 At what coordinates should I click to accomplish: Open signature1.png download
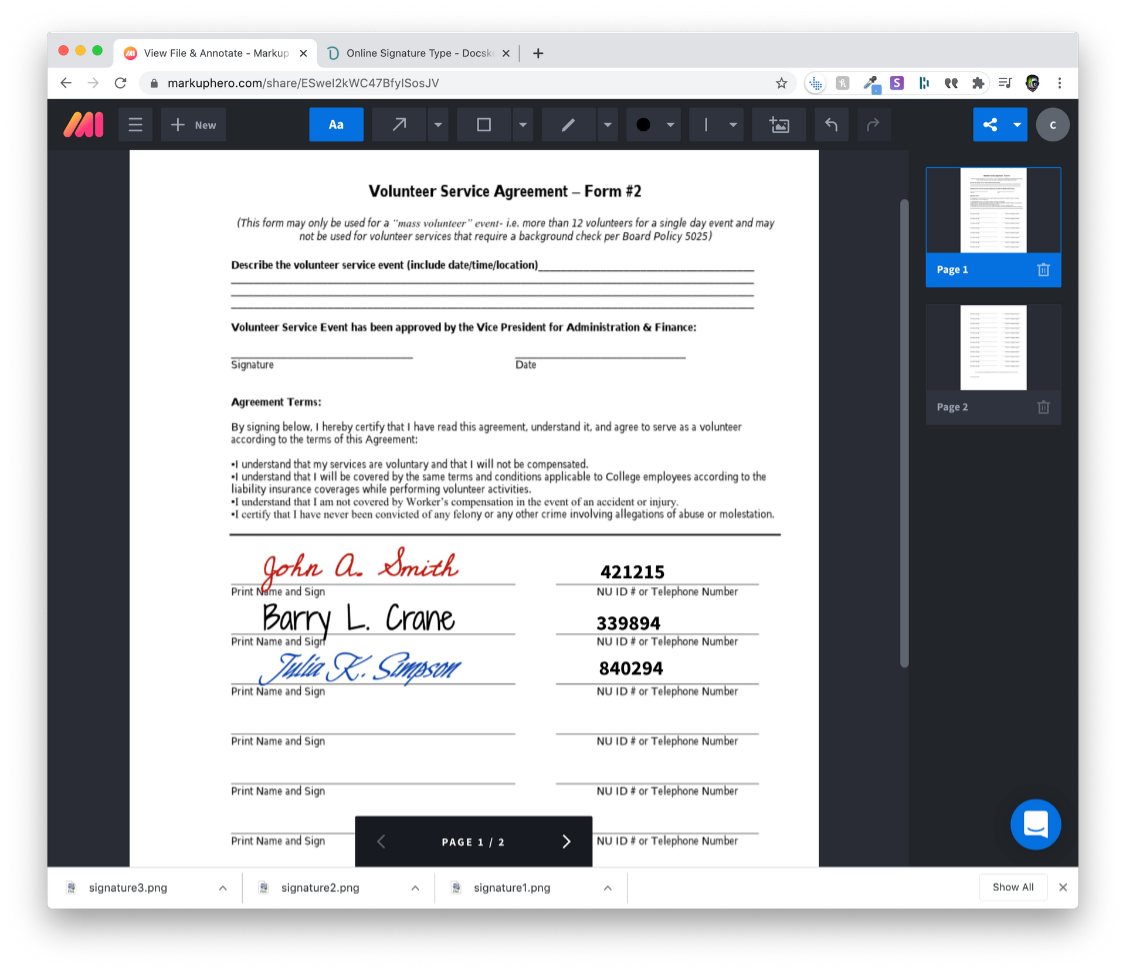click(512, 888)
